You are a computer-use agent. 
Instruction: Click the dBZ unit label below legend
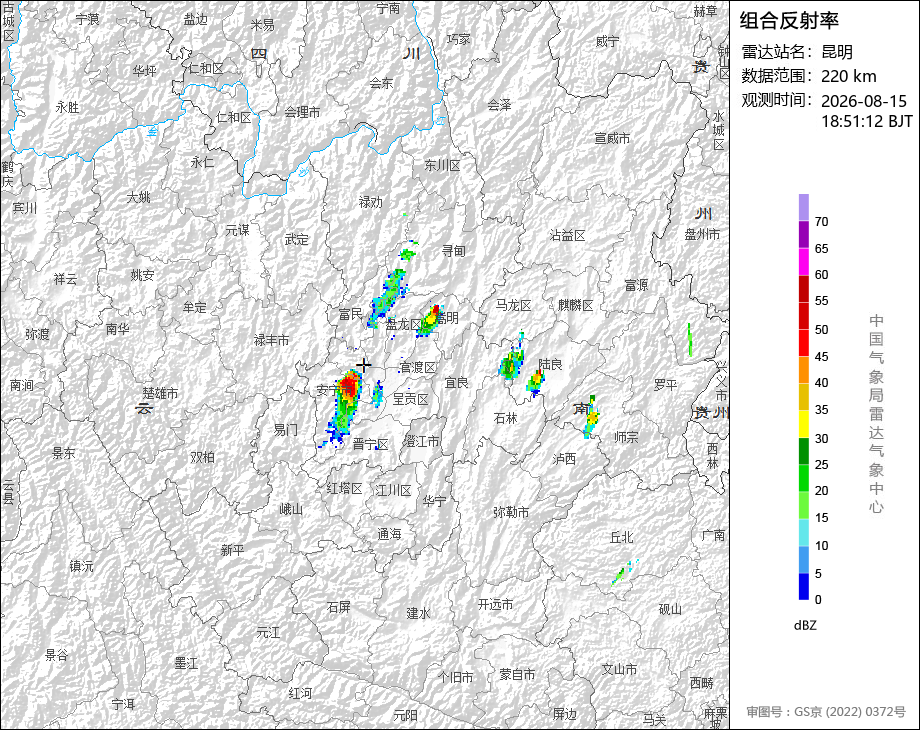click(805, 625)
